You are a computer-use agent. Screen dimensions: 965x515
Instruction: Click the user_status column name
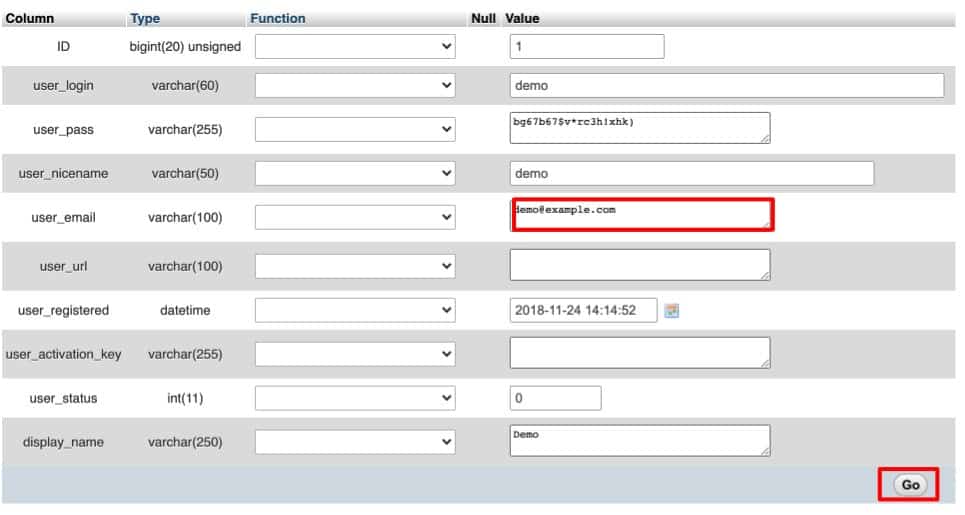[63, 398]
